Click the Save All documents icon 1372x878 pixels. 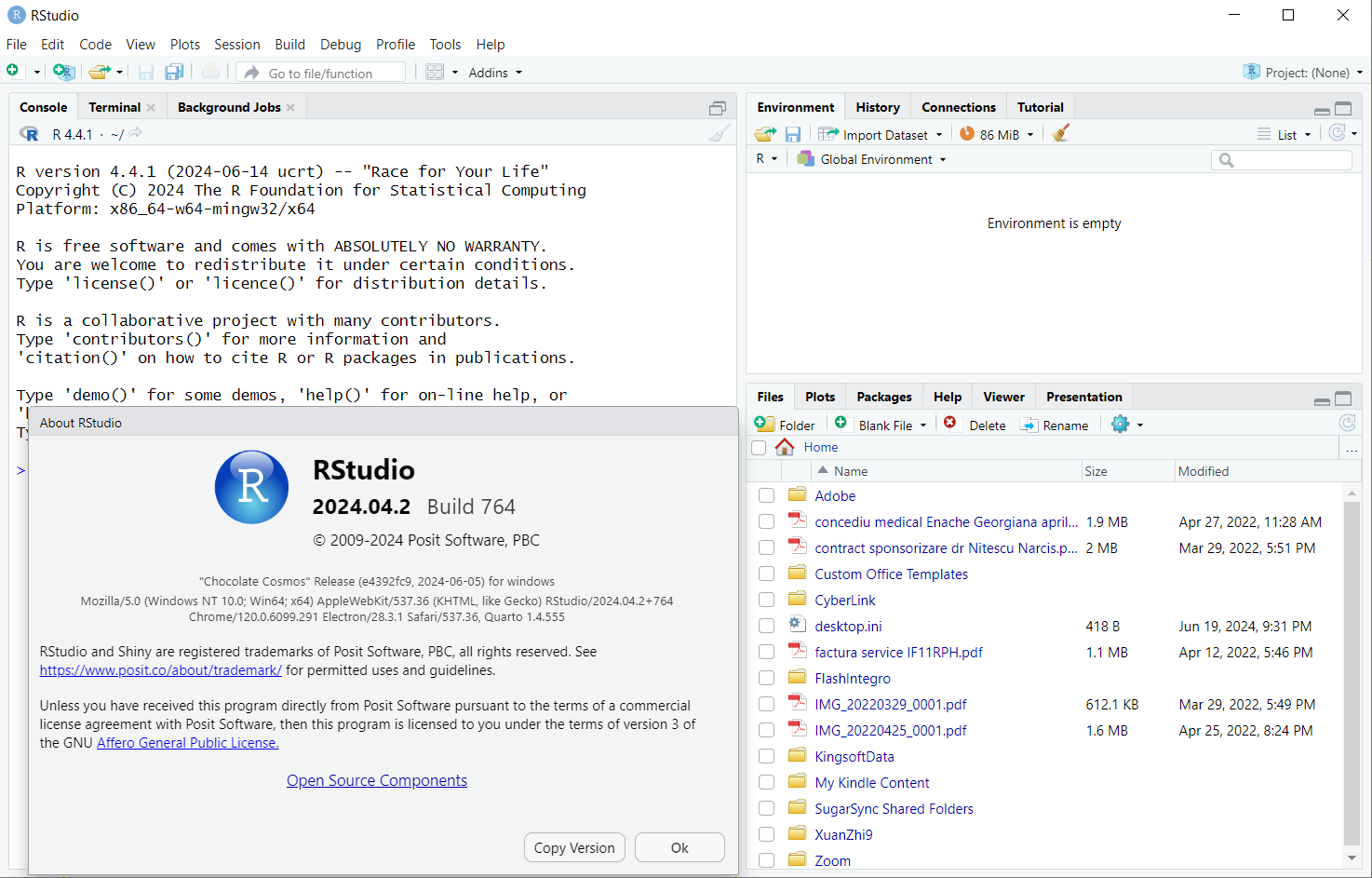tap(174, 72)
